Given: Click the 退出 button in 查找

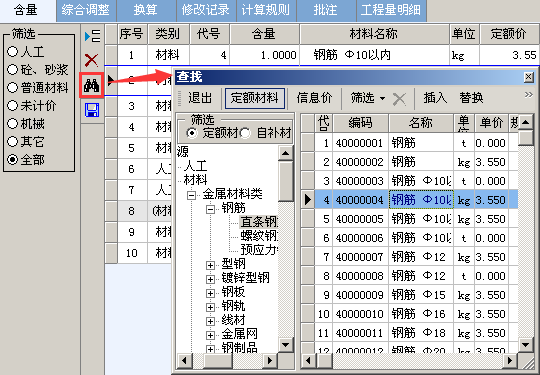Looking at the screenshot, I should 200,98.
